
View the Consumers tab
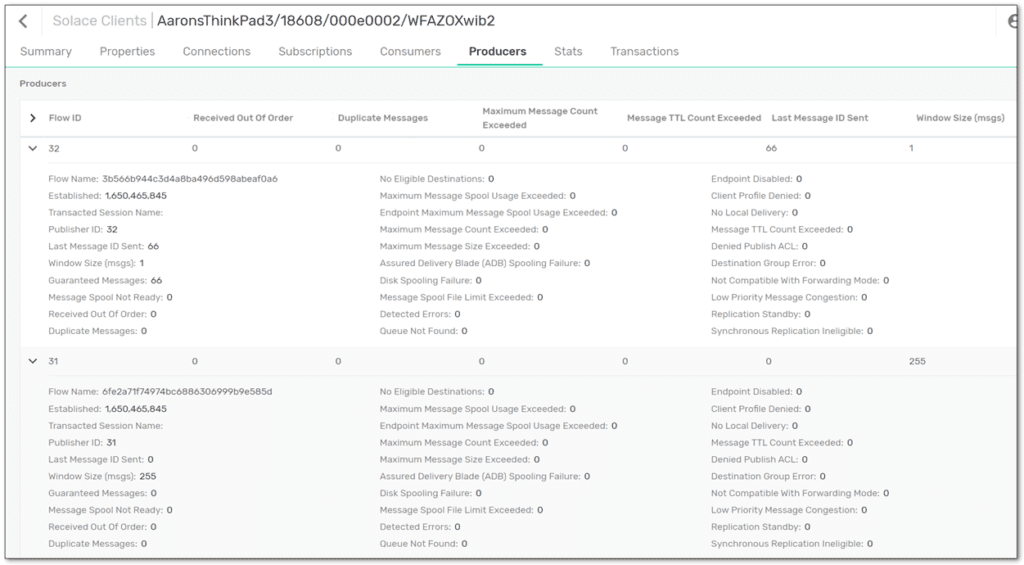(410, 52)
